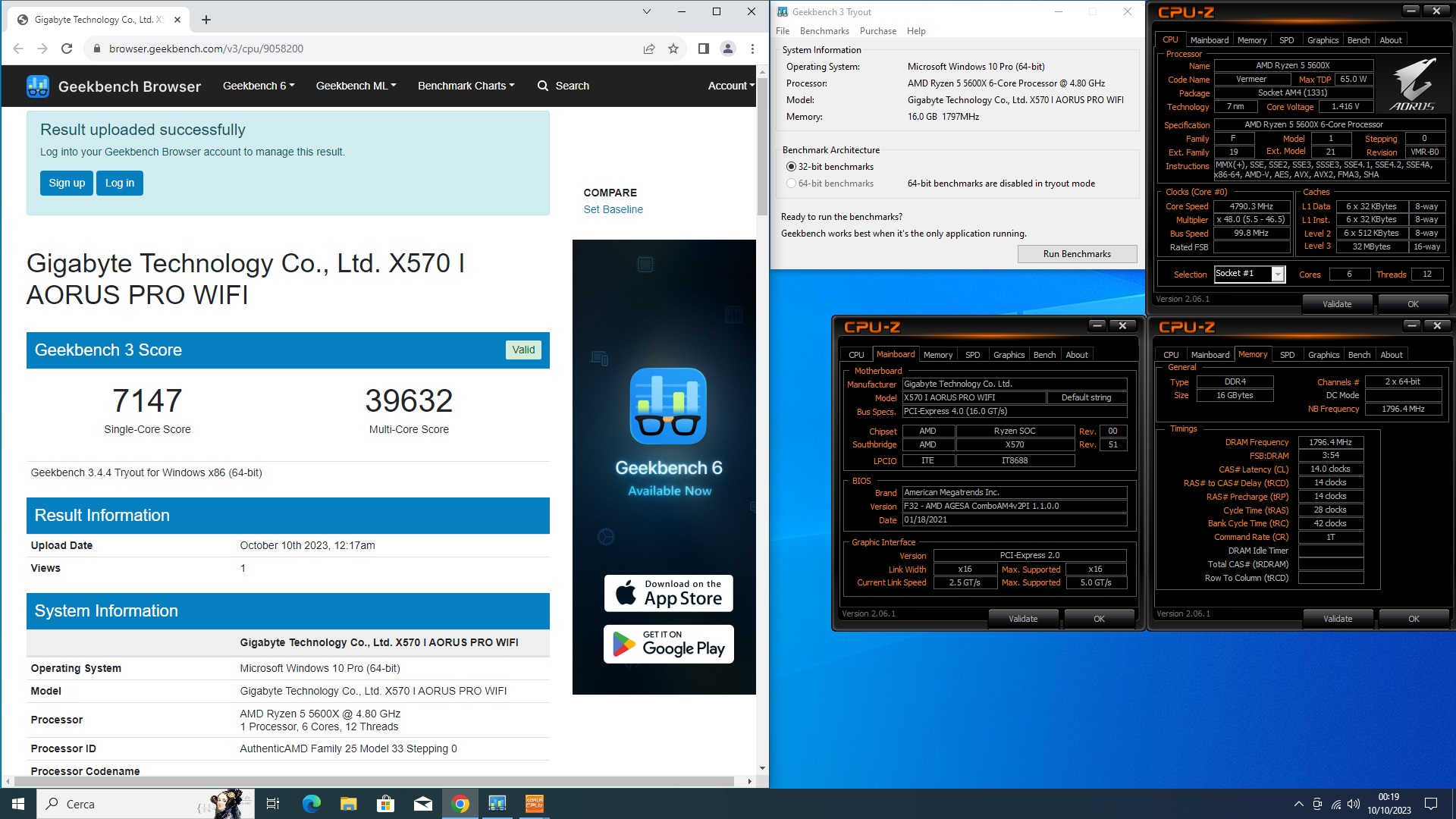
Task: Open Chrome side panel icon
Action: point(704,49)
